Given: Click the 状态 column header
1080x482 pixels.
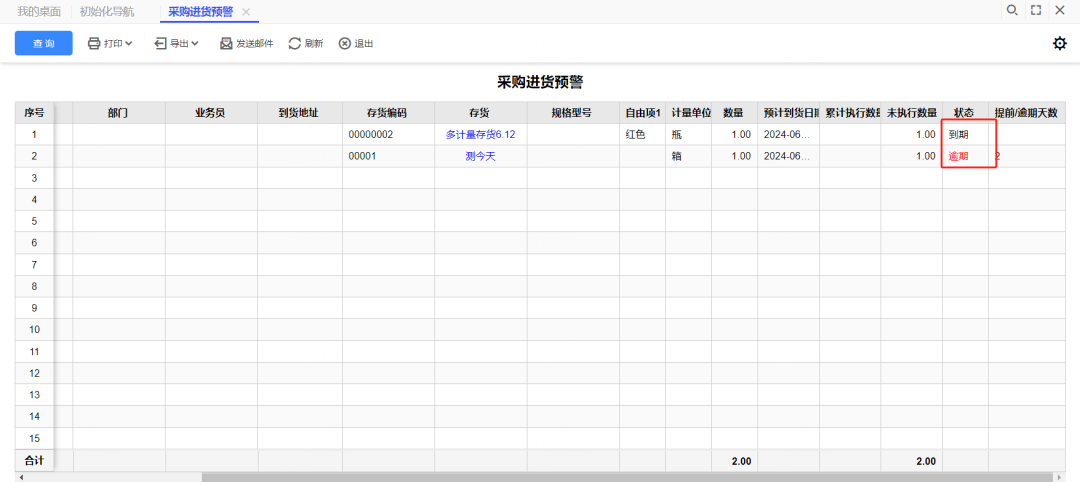Looking at the screenshot, I should [x=964, y=113].
